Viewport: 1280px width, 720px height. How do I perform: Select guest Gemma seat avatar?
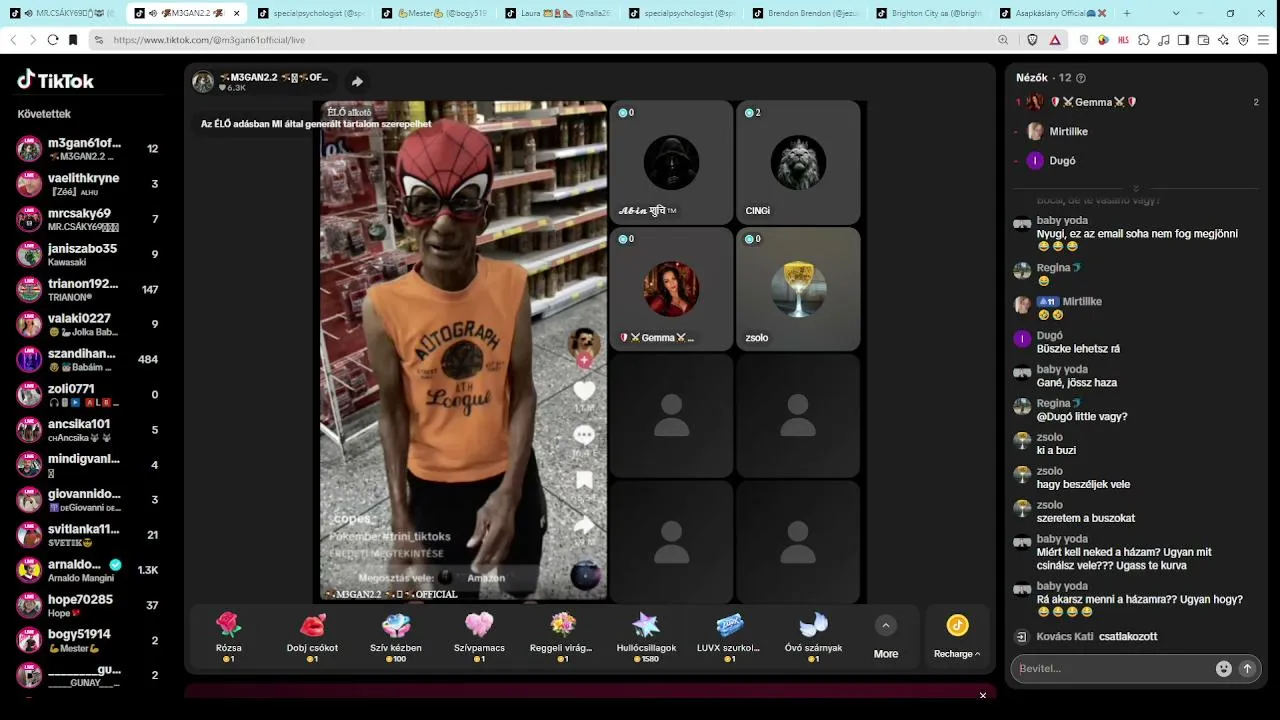coord(671,289)
